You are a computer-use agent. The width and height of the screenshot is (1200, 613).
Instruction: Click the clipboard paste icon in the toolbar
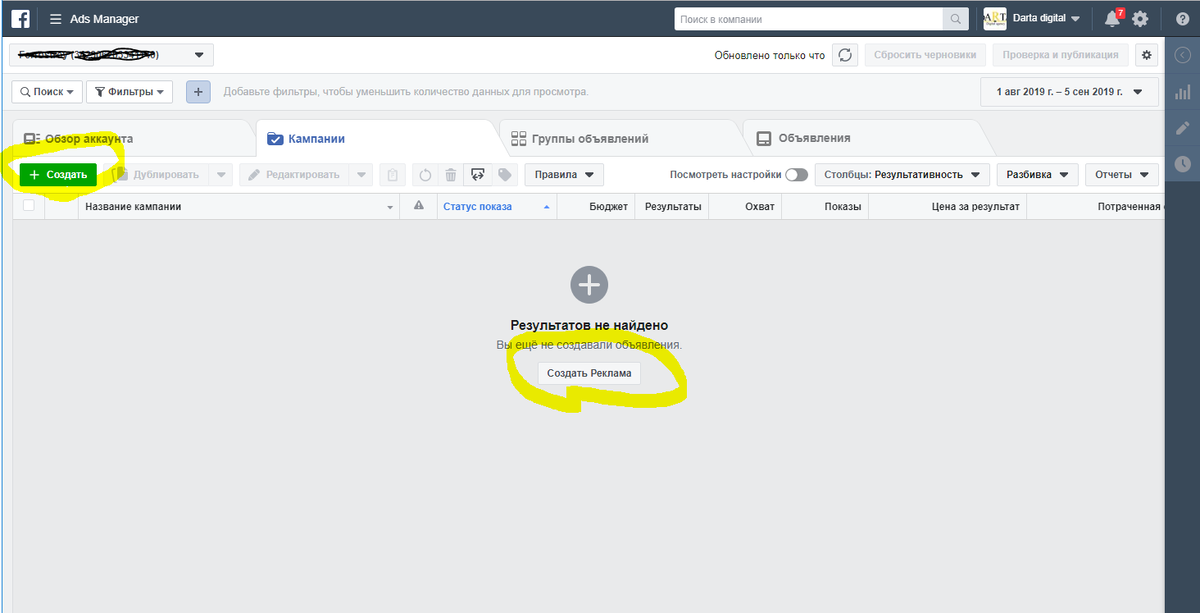(x=393, y=175)
